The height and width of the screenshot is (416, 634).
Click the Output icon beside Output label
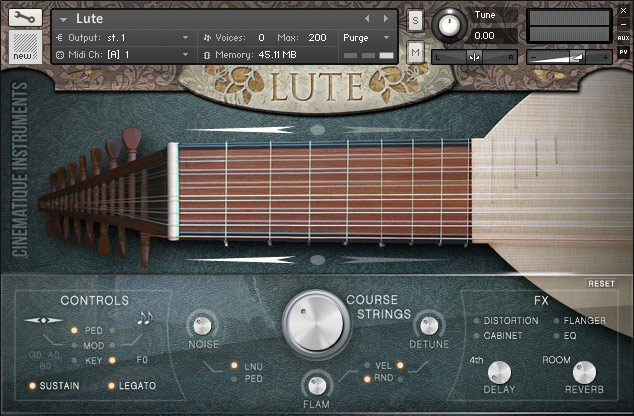(59, 38)
